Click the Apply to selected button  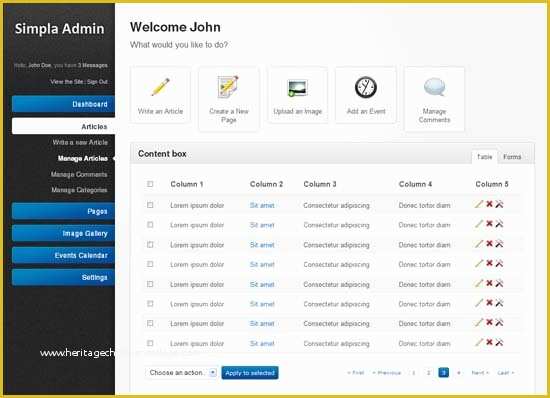(x=250, y=373)
